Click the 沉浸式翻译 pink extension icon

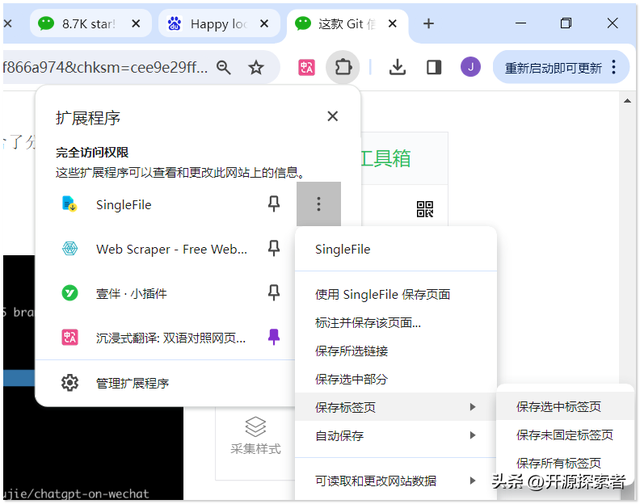[x=70, y=337]
